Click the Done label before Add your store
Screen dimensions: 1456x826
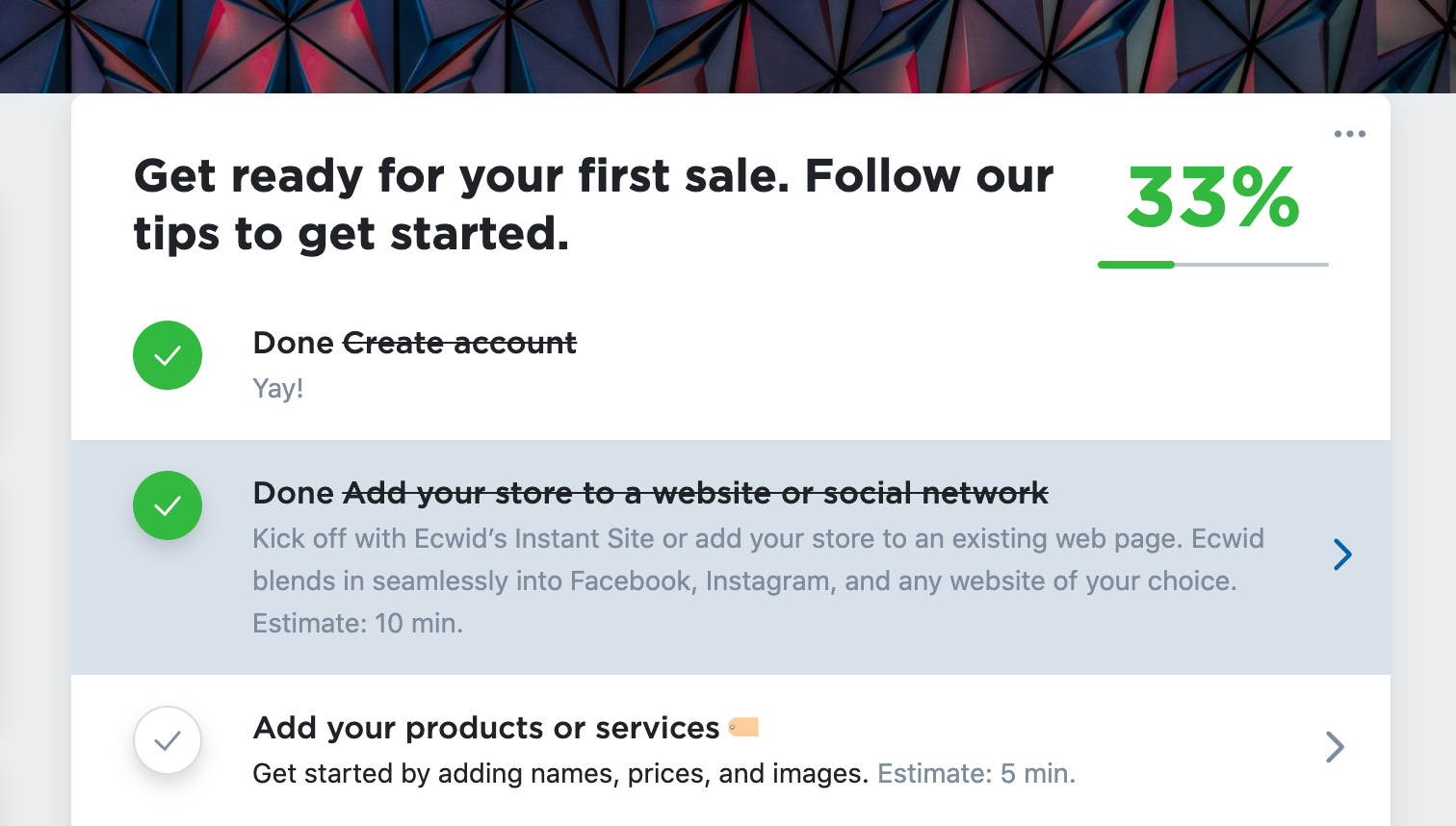tap(293, 493)
